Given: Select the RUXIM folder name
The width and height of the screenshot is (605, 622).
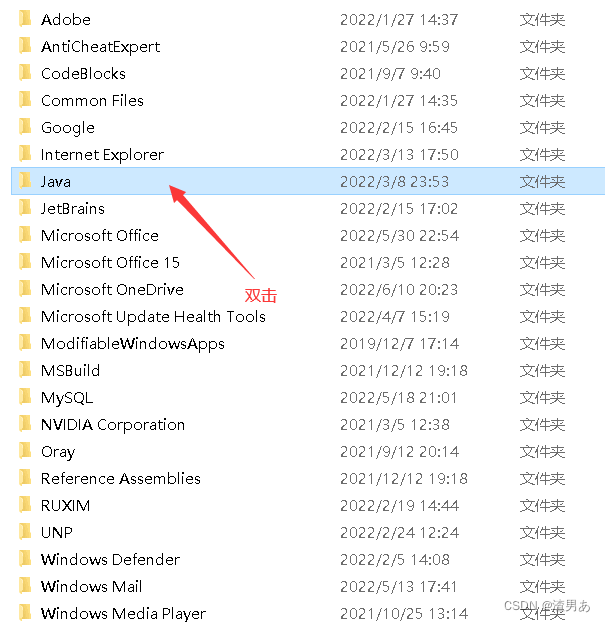Looking at the screenshot, I should (x=65, y=505).
